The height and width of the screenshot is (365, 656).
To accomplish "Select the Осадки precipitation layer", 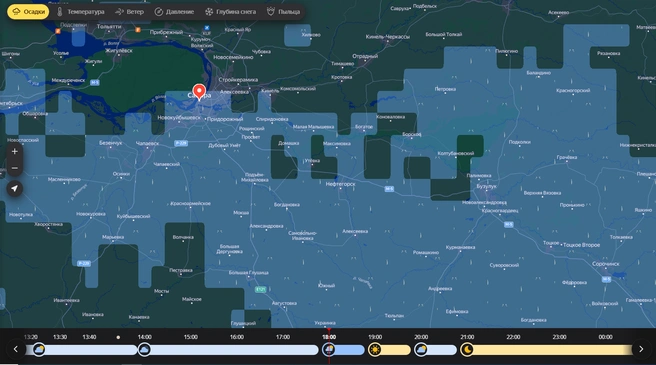I will 28,12.
